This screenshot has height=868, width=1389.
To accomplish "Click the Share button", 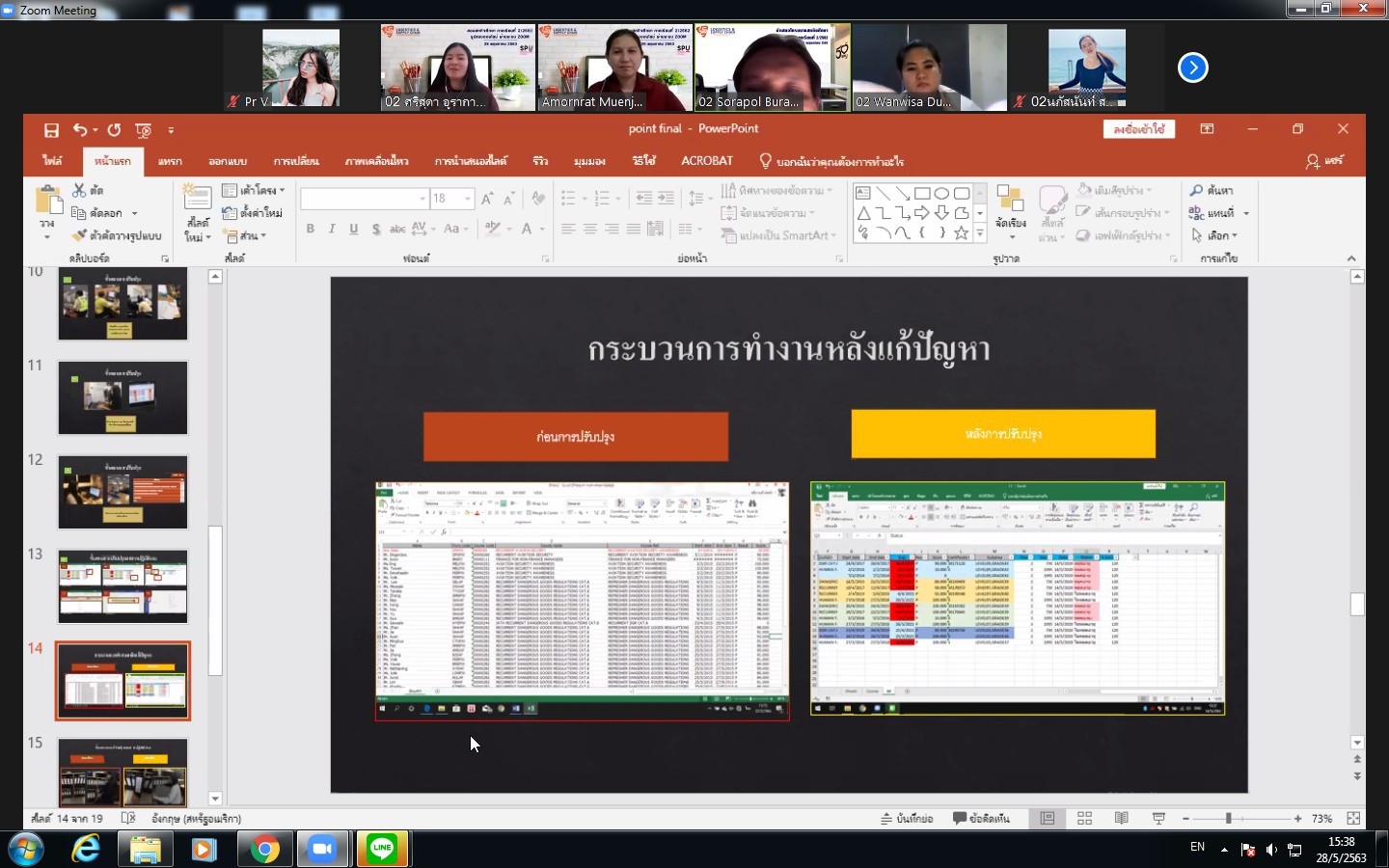I will [x=1324, y=161].
